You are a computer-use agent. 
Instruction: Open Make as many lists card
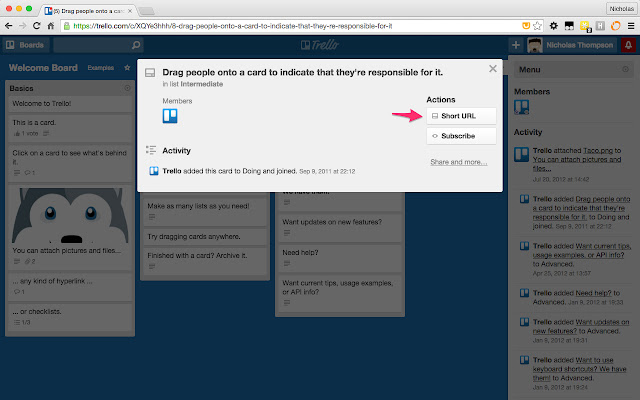pyautogui.click(x=204, y=210)
